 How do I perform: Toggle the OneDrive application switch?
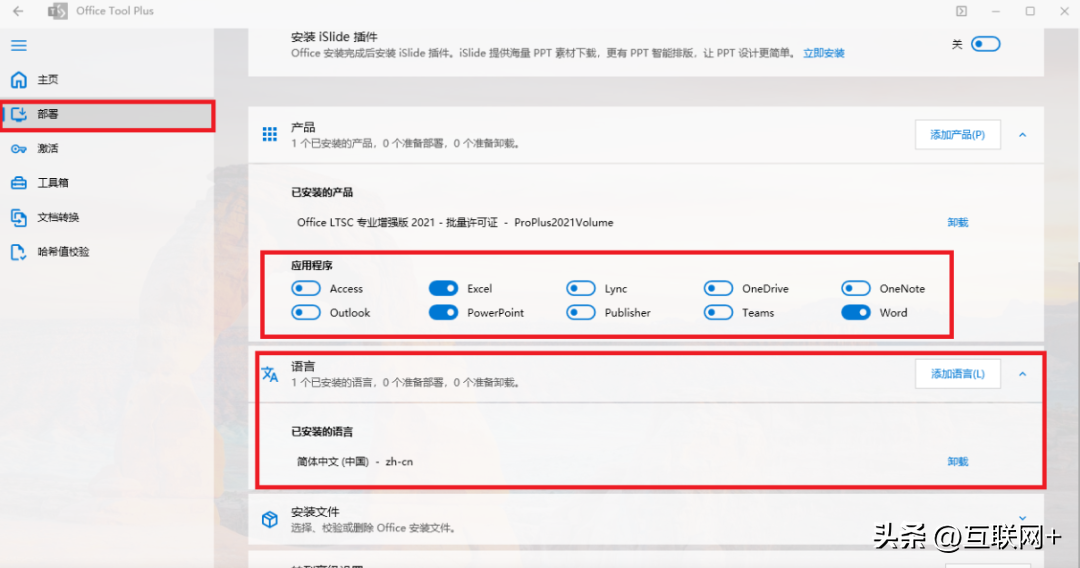point(718,288)
